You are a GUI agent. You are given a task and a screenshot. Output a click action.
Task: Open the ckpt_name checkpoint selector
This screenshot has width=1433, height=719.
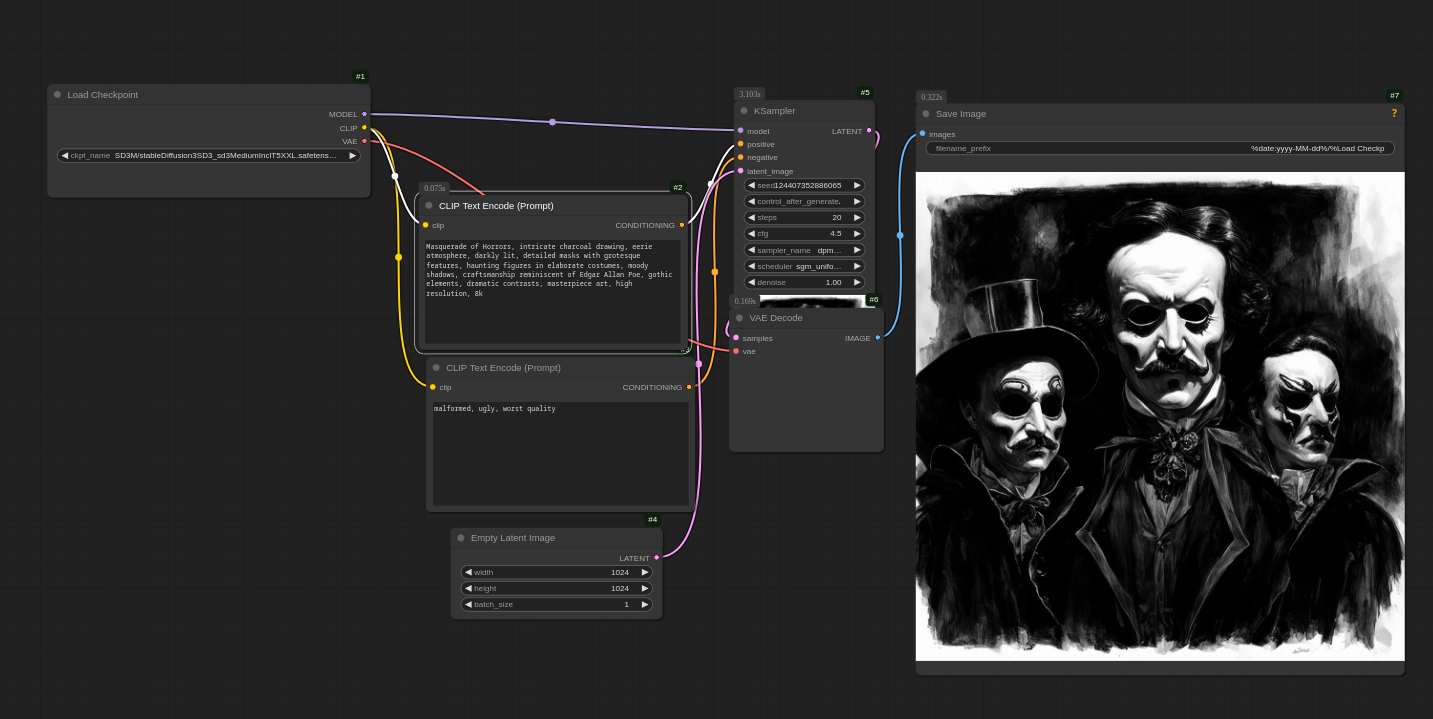209,156
